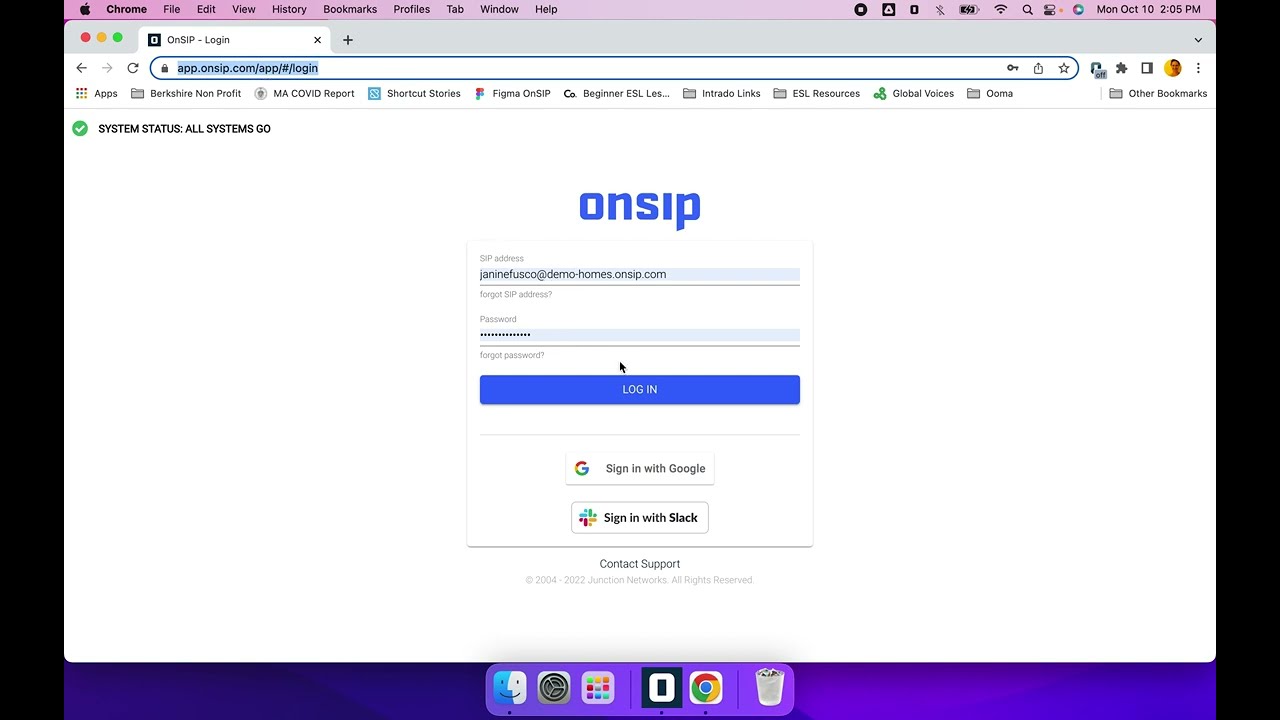Open the side panel icon
Screen dimensions: 1280x720
tap(1147, 68)
